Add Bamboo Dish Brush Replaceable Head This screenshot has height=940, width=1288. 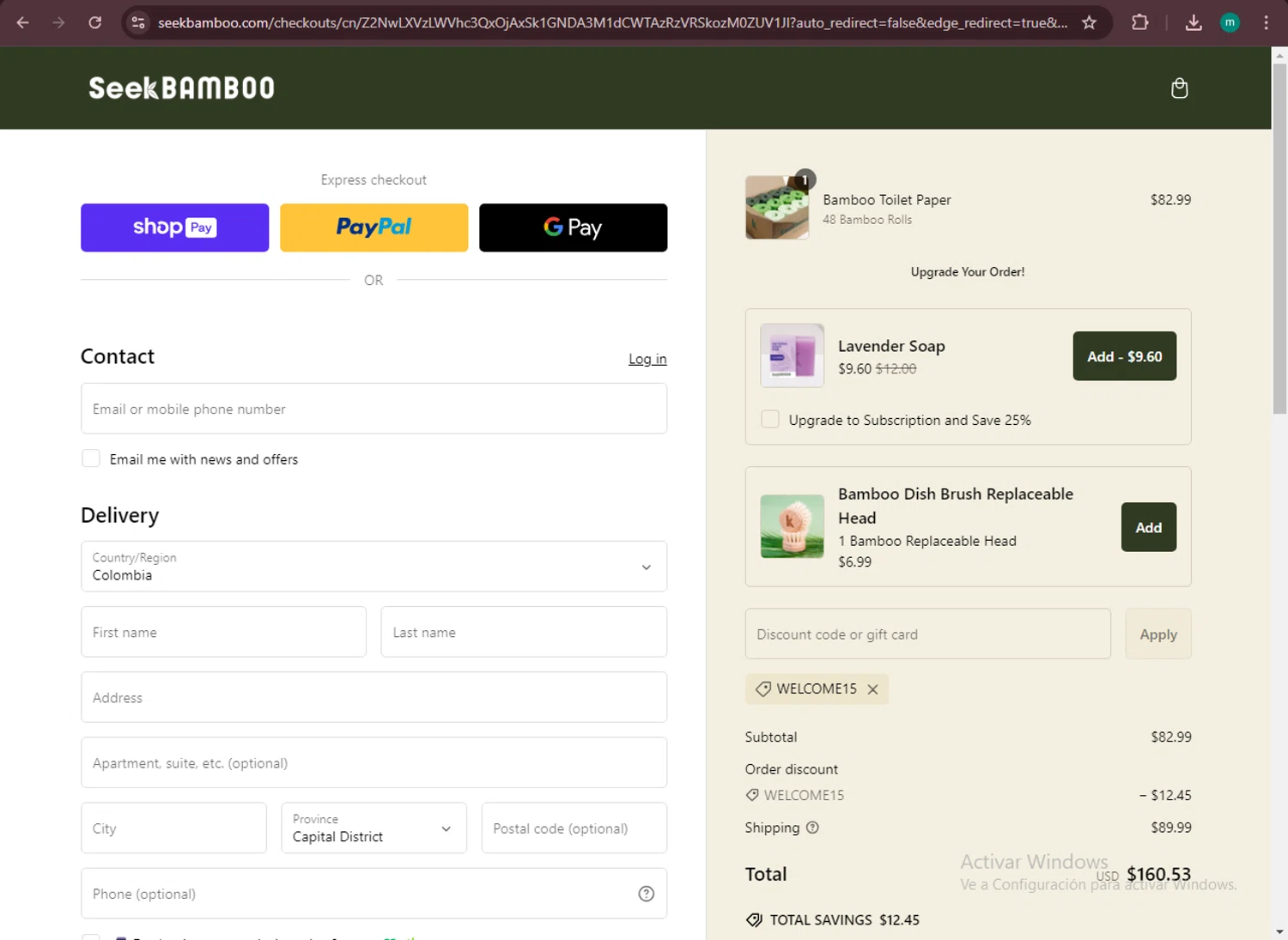1148,527
